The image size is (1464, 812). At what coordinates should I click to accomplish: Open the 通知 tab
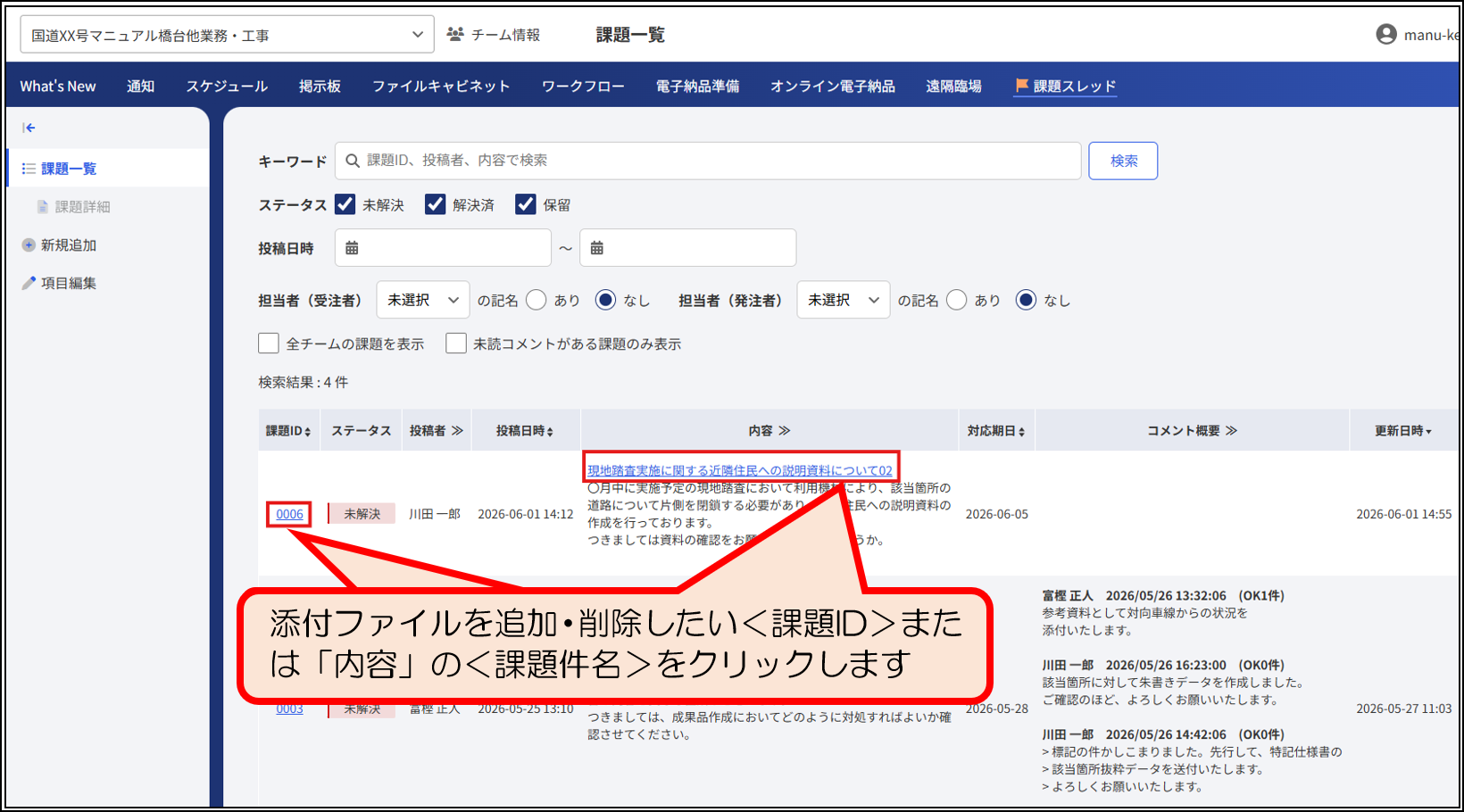140,86
